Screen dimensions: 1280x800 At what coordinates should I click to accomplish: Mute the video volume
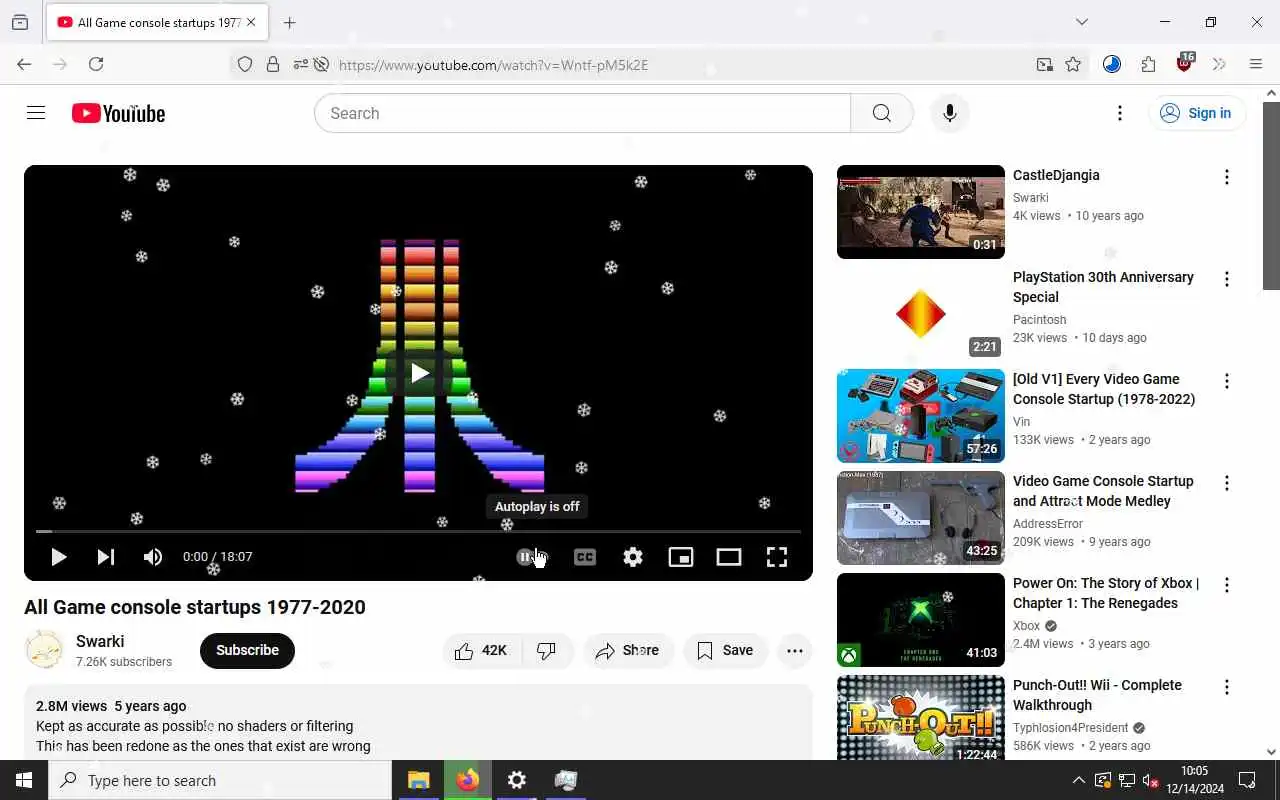tap(153, 557)
